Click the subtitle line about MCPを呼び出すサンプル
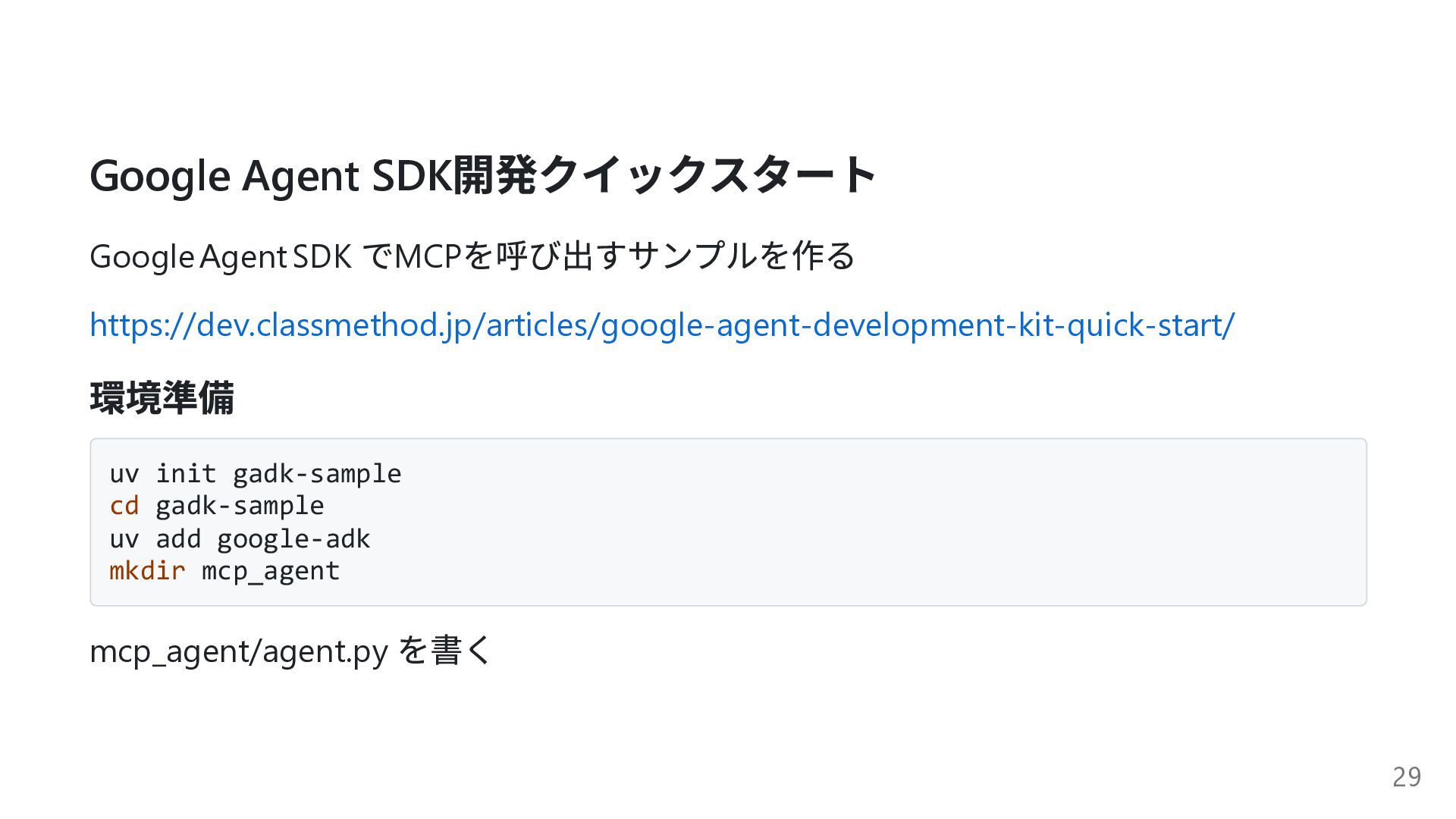Viewport: 1456px width, 819px height. click(472, 256)
